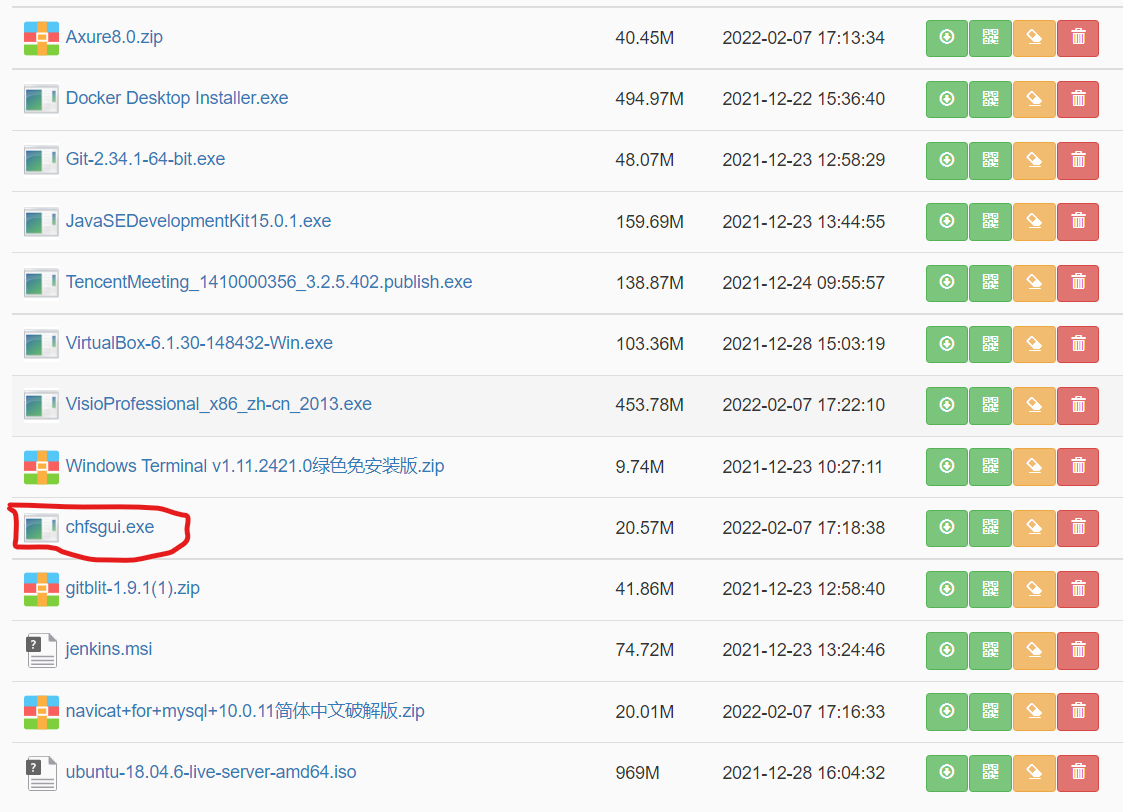The height and width of the screenshot is (812, 1123).
Task: Open the Axure8.0.zip file link
Action: pyautogui.click(x=114, y=37)
